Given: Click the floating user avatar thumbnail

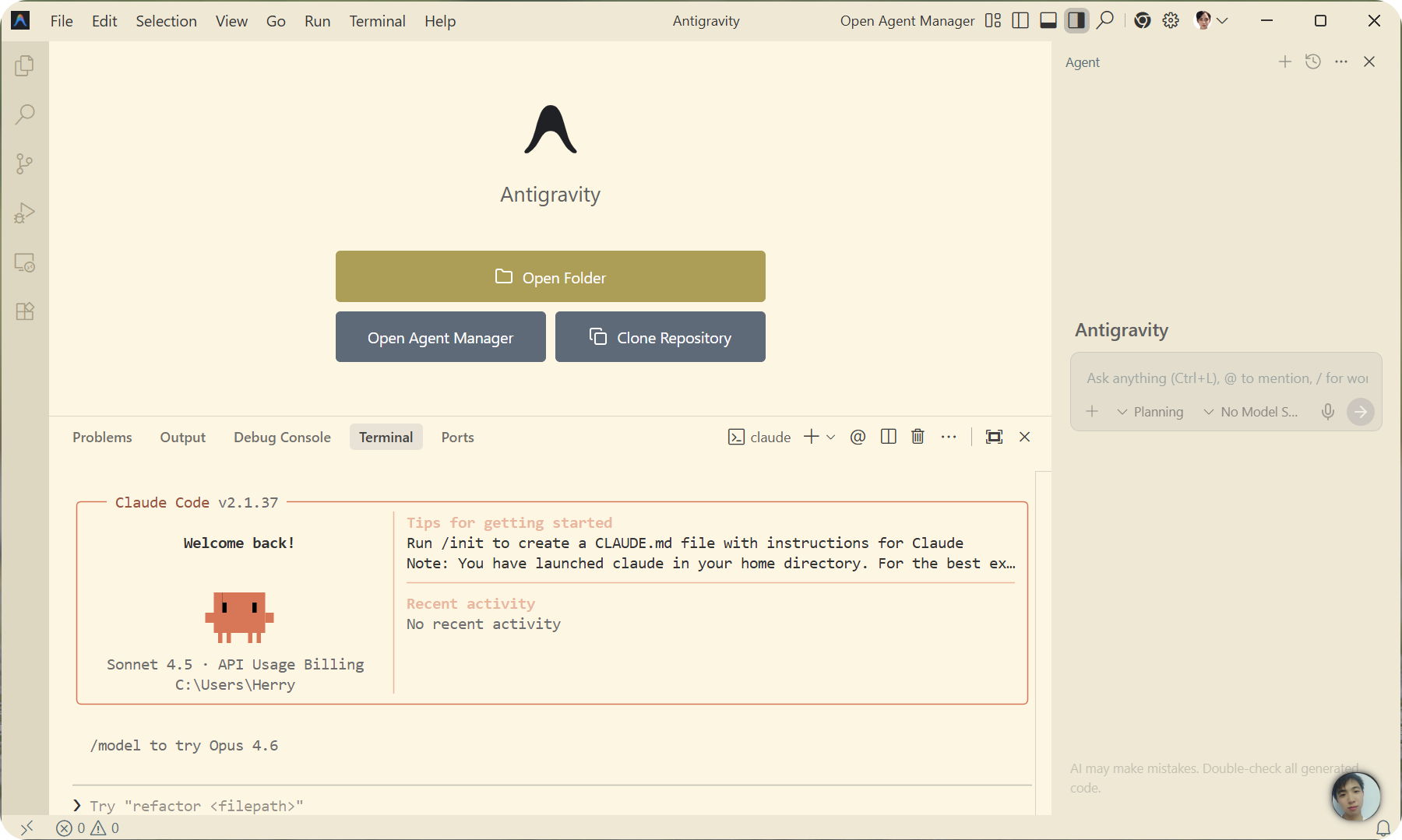Looking at the screenshot, I should click(x=1355, y=797).
